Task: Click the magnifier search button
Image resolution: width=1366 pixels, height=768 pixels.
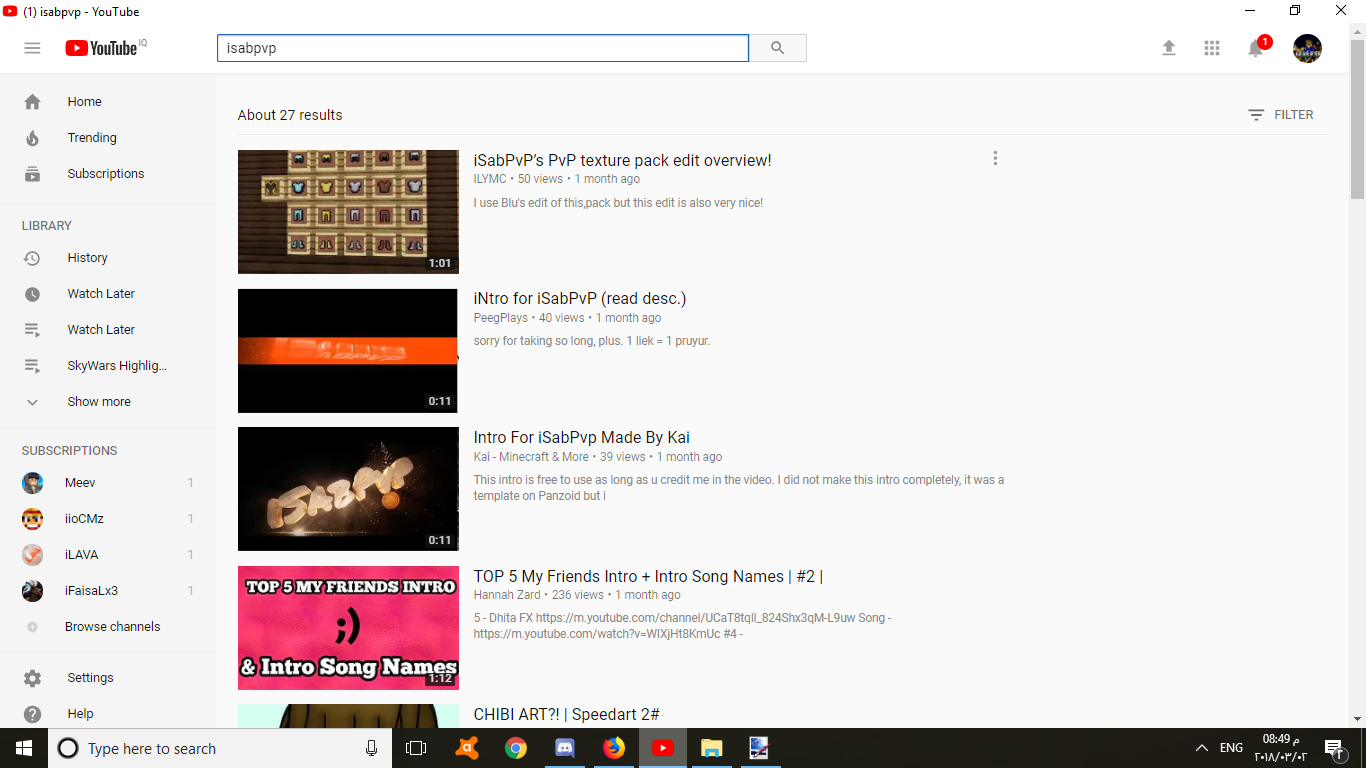Action: coord(777,48)
